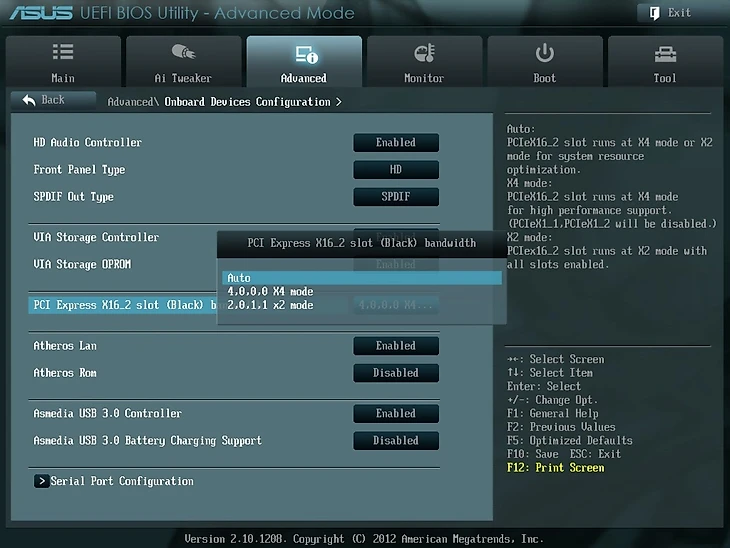Click the Back arrow icon
The width and height of the screenshot is (730, 548).
tap(29, 100)
